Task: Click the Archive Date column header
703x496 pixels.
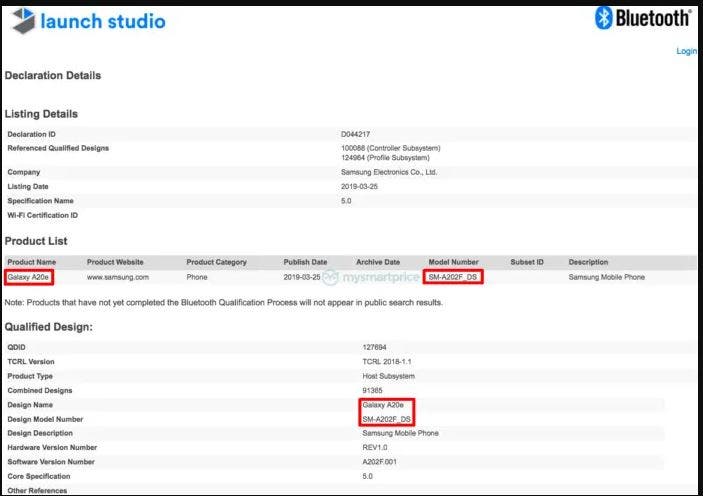Action: 378,262
